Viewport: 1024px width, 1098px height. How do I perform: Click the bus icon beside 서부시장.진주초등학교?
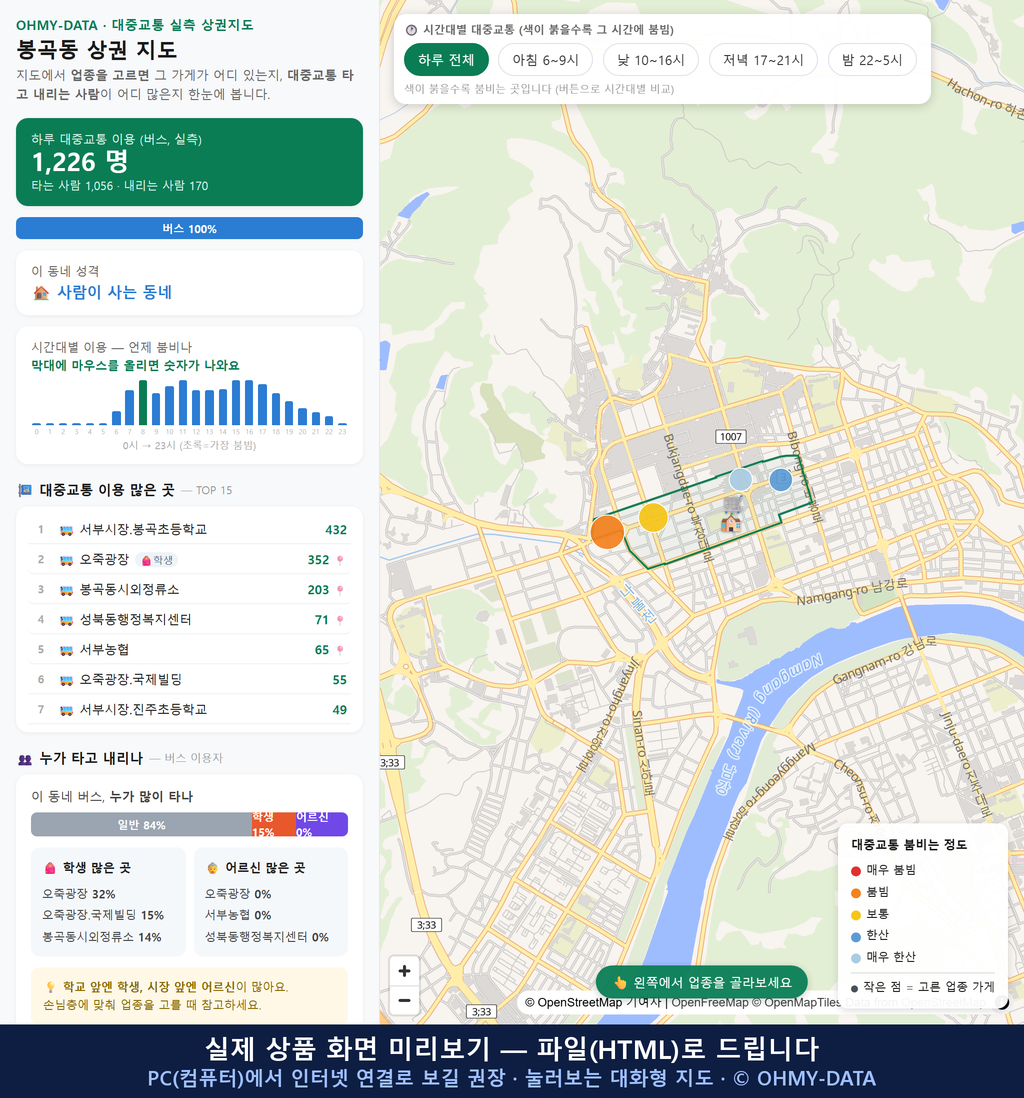(x=66, y=710)
